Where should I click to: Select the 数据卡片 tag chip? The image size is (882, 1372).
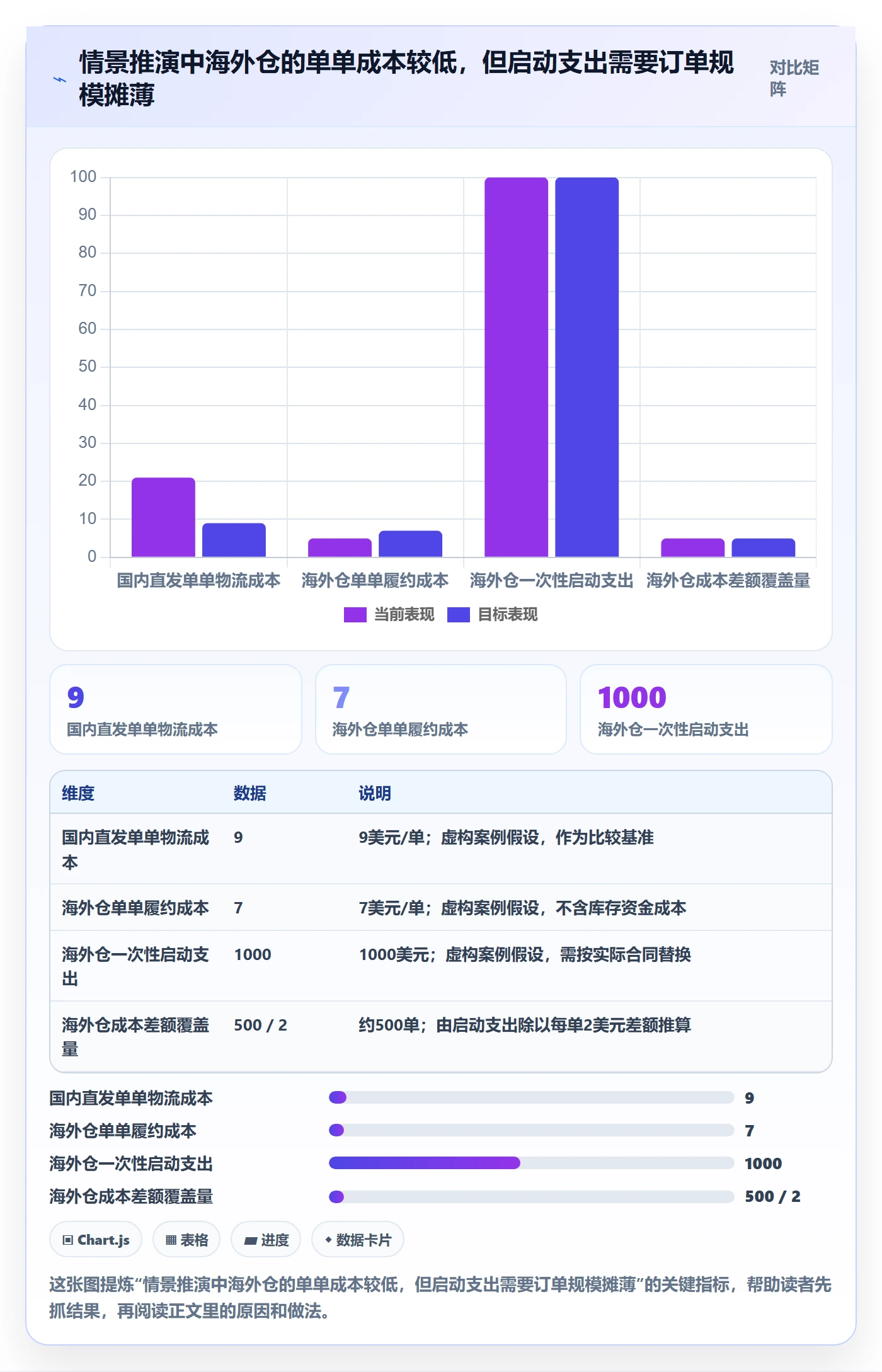(358, 1240)
